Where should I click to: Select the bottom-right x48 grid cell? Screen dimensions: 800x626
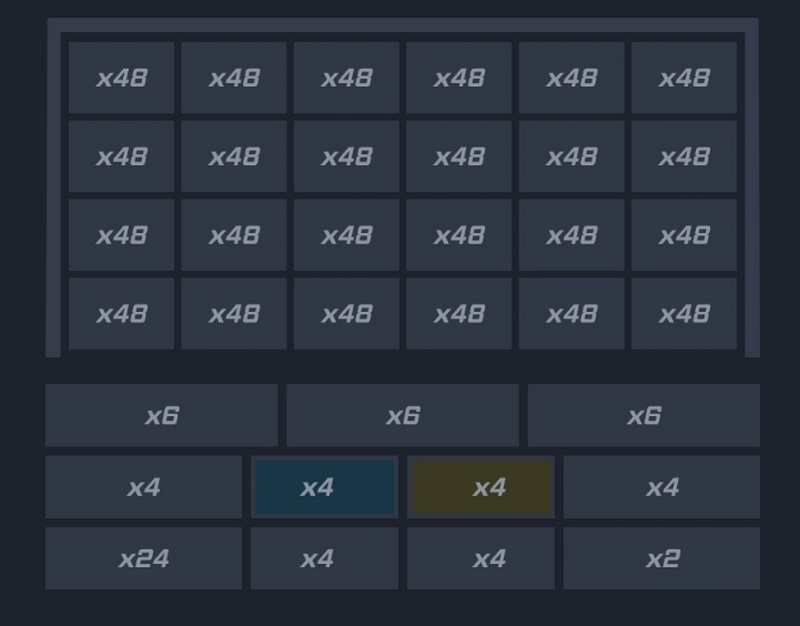tap(684, 313)
